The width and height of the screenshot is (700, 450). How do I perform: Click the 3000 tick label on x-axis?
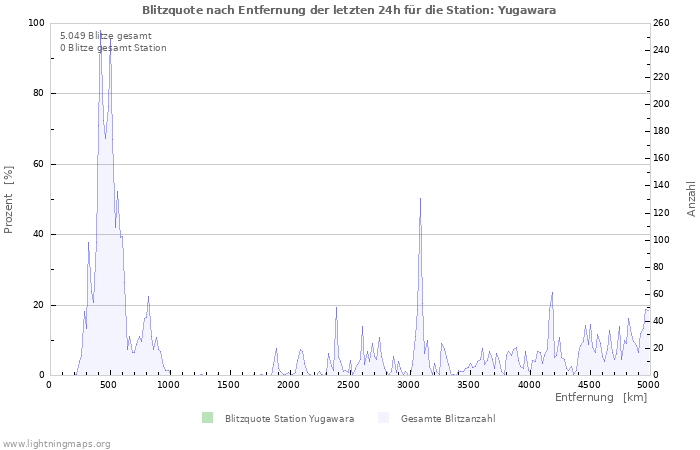(408, 385)
